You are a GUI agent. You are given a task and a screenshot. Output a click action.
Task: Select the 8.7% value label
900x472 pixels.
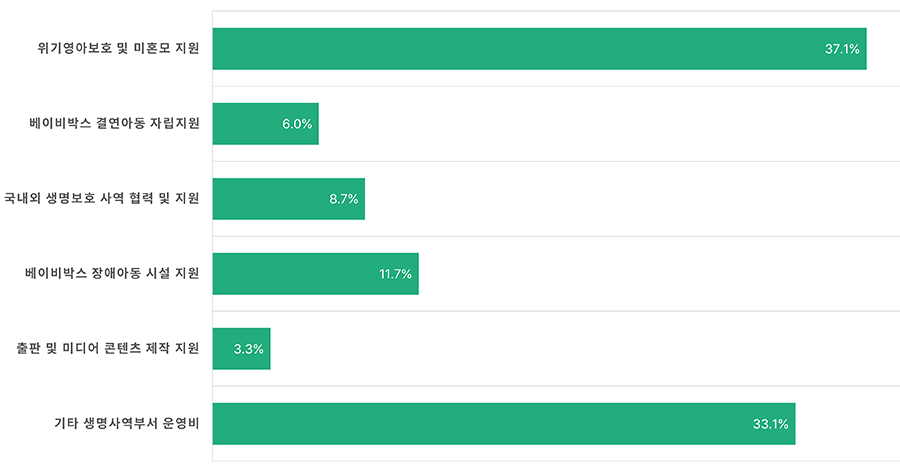click(343, 199)
